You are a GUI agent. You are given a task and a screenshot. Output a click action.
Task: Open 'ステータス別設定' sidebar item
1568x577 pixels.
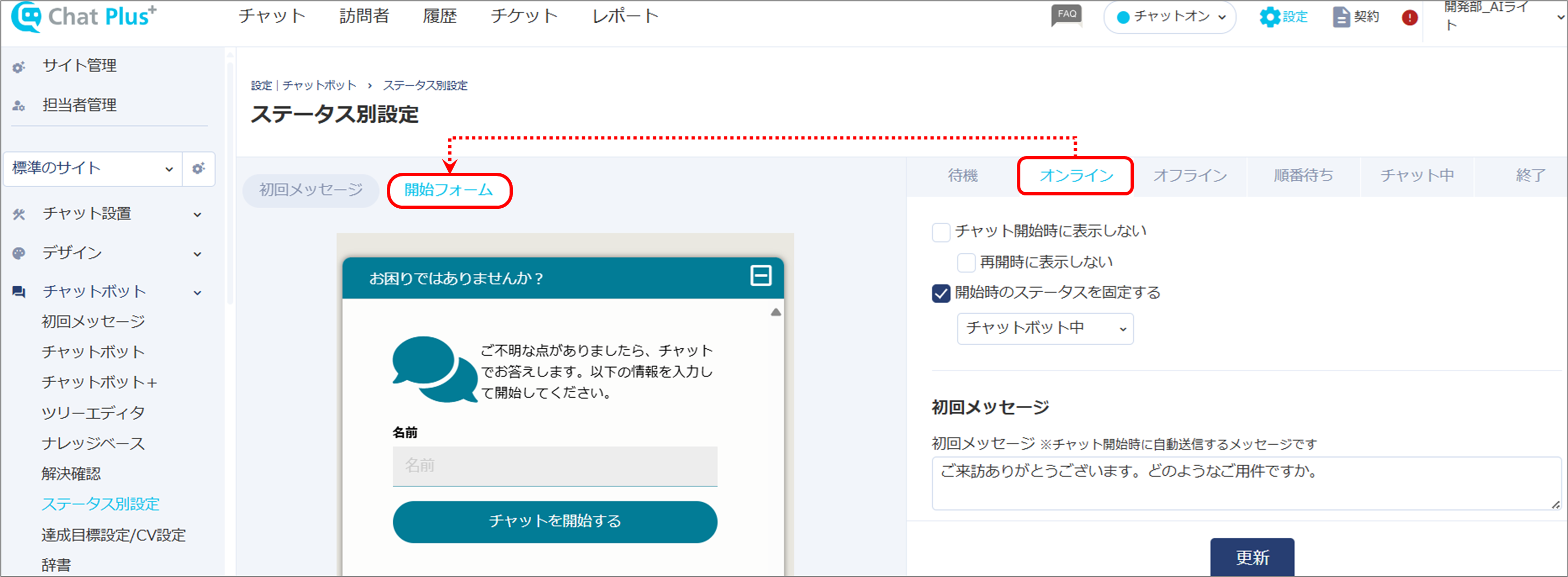101,504
